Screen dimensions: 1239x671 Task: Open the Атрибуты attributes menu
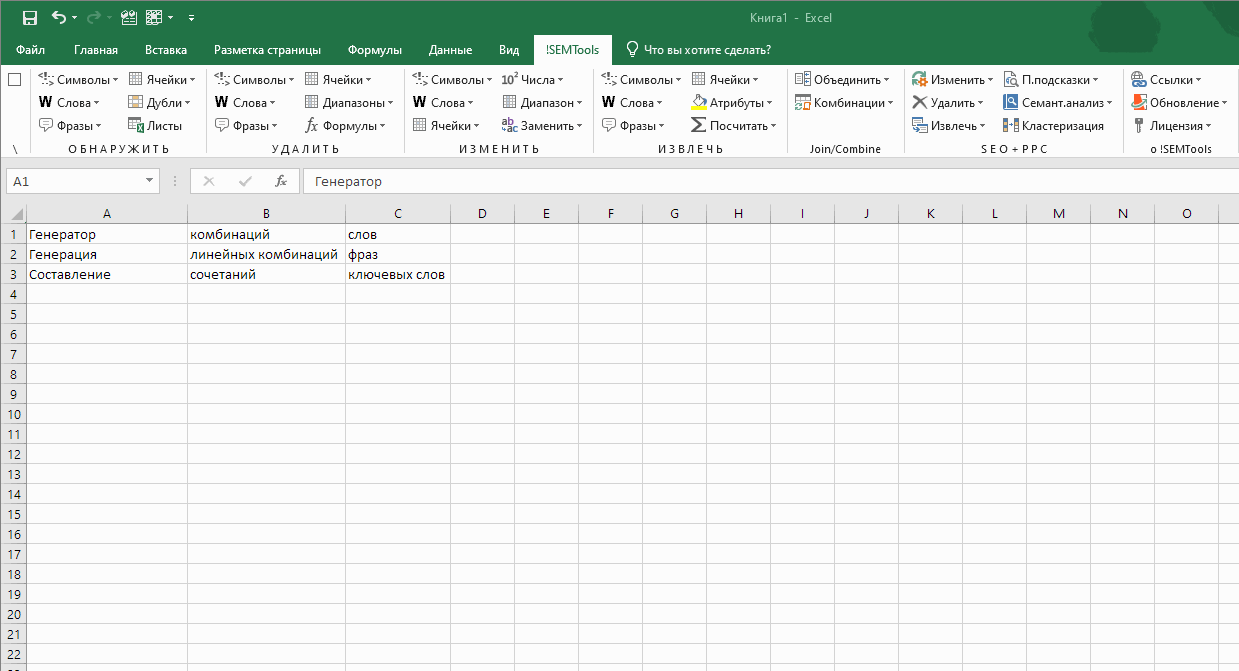tap(732, 102)
